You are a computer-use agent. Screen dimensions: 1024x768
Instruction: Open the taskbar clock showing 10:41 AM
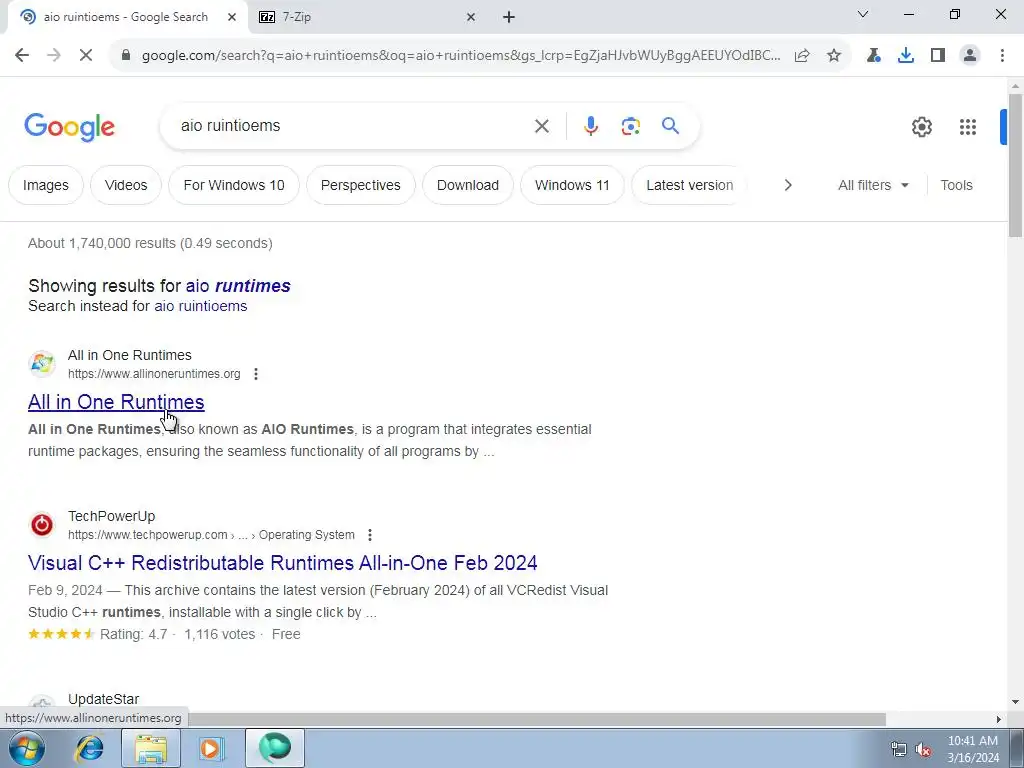point(972,749)
